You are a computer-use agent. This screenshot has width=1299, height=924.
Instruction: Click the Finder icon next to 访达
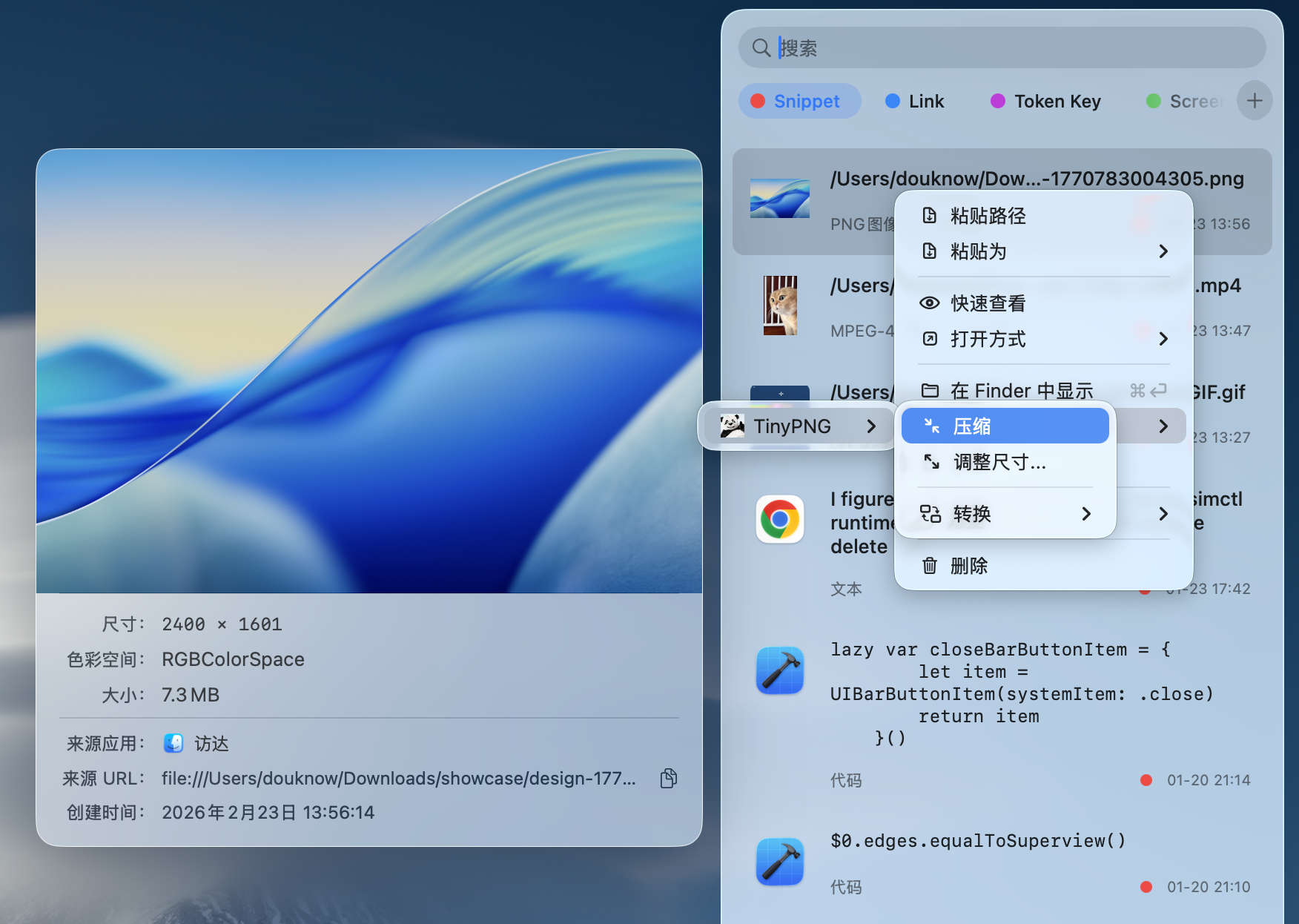coord(173,743)
